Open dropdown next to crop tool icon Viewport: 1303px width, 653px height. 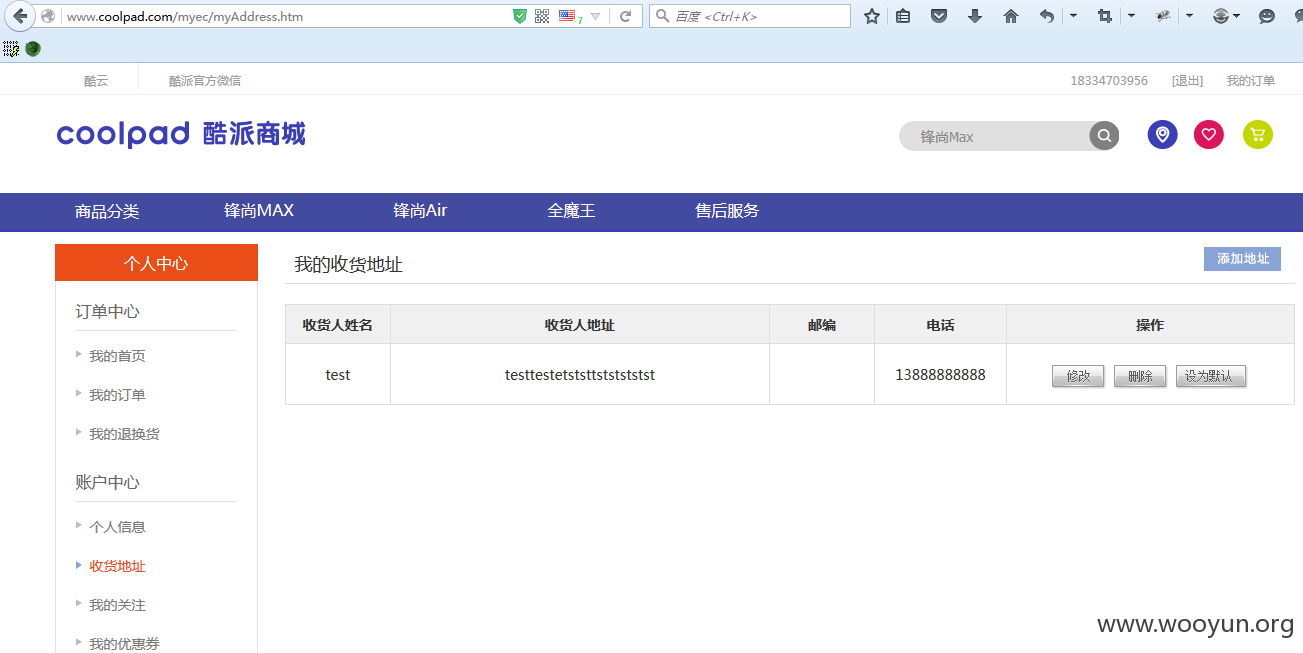1131,16
